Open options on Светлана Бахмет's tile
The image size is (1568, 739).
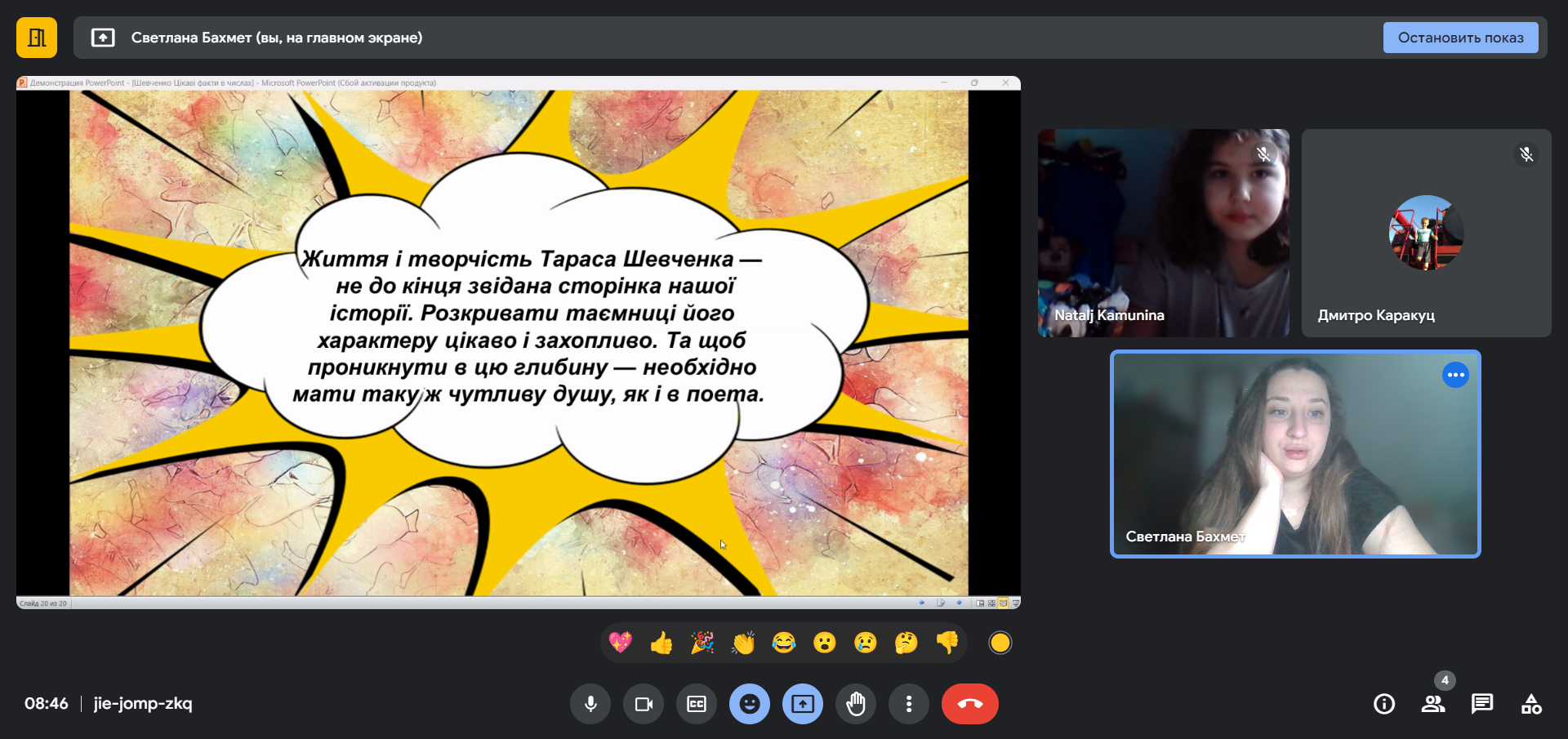1455,375
